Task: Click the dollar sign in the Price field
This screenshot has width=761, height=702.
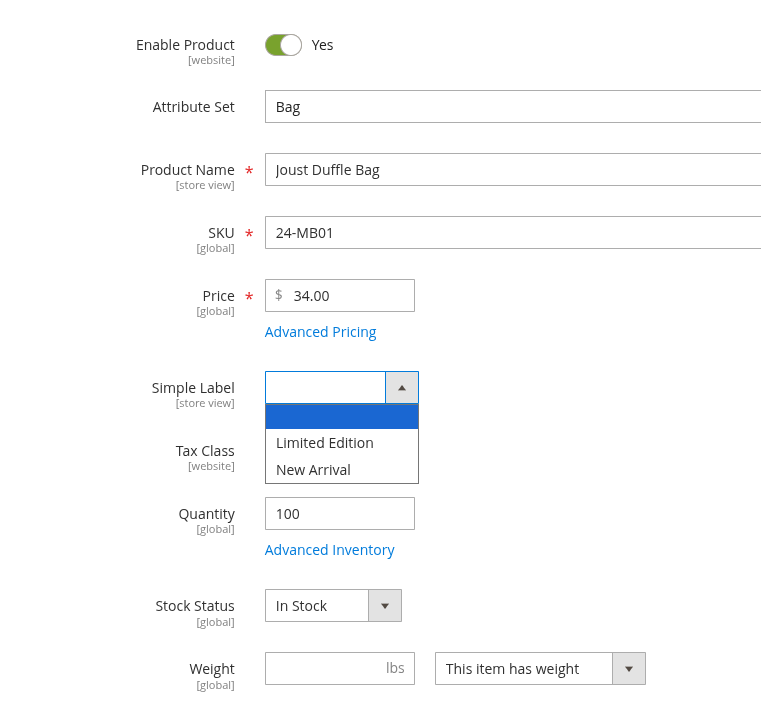Action: click(x=278, y=295)
